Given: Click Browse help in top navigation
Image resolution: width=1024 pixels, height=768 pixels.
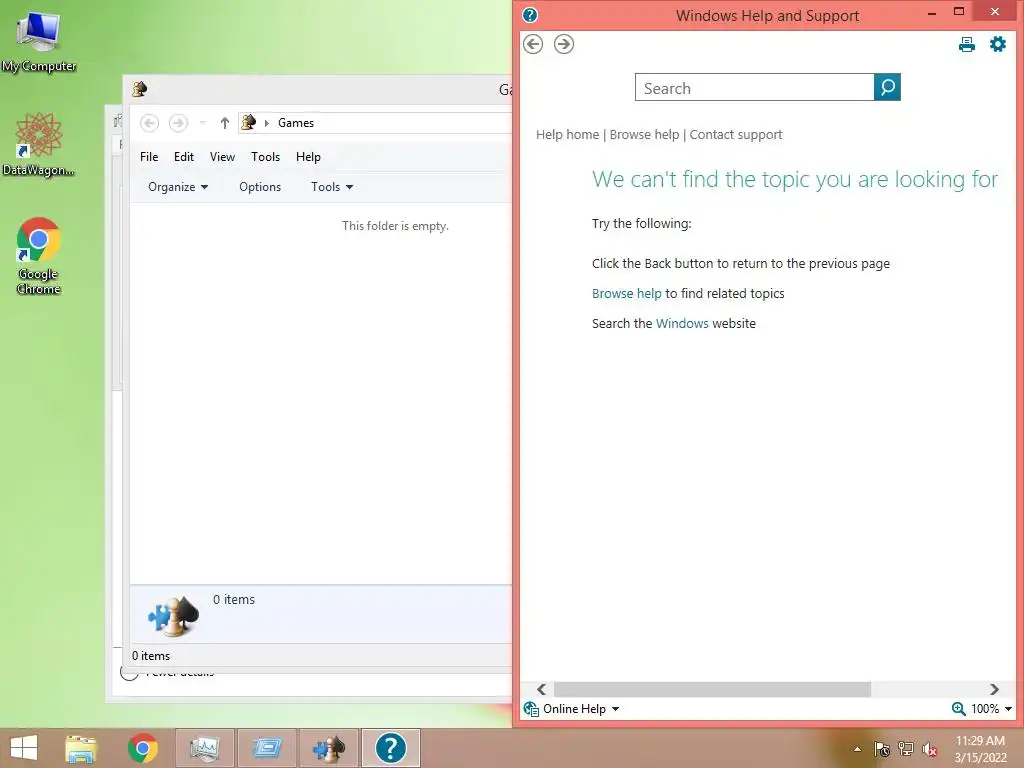Looking at the screenshot, I should pyautogui.click(x=645, y=135).
